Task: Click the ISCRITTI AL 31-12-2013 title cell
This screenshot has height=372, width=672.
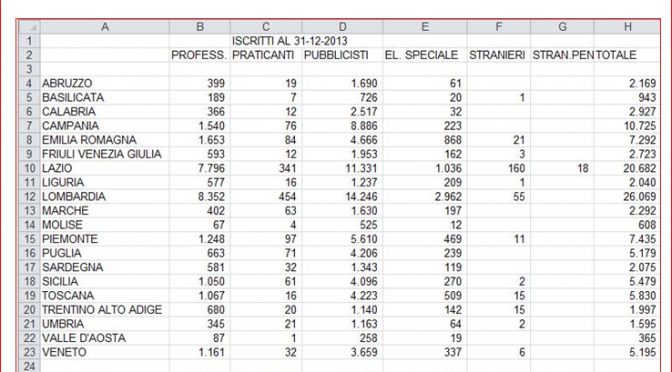Action: (x=290, y=41)
